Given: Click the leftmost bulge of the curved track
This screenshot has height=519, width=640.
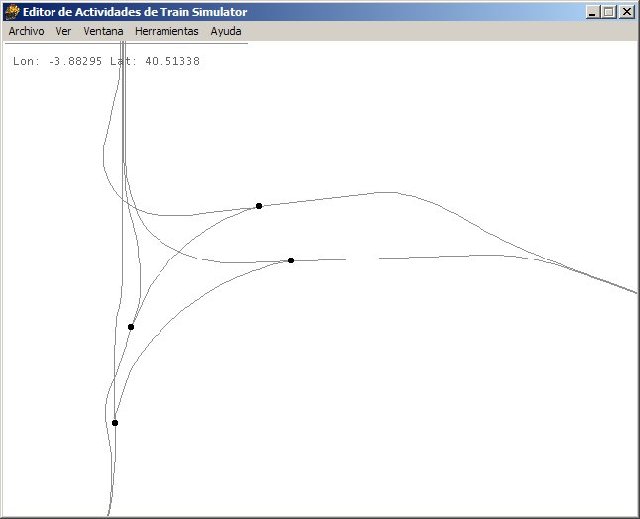Looking at the screenshot, I should coord(103,155).
